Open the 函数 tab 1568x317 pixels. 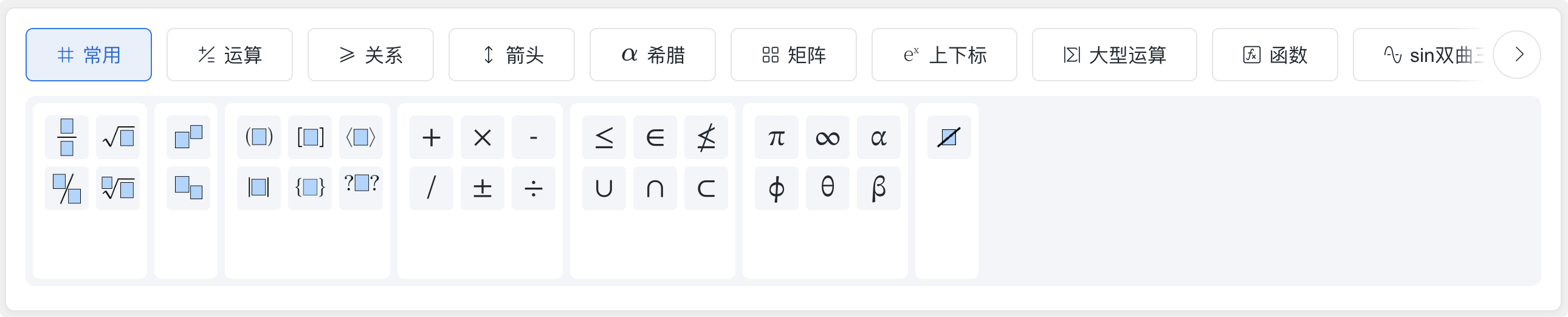(1274, 55)
